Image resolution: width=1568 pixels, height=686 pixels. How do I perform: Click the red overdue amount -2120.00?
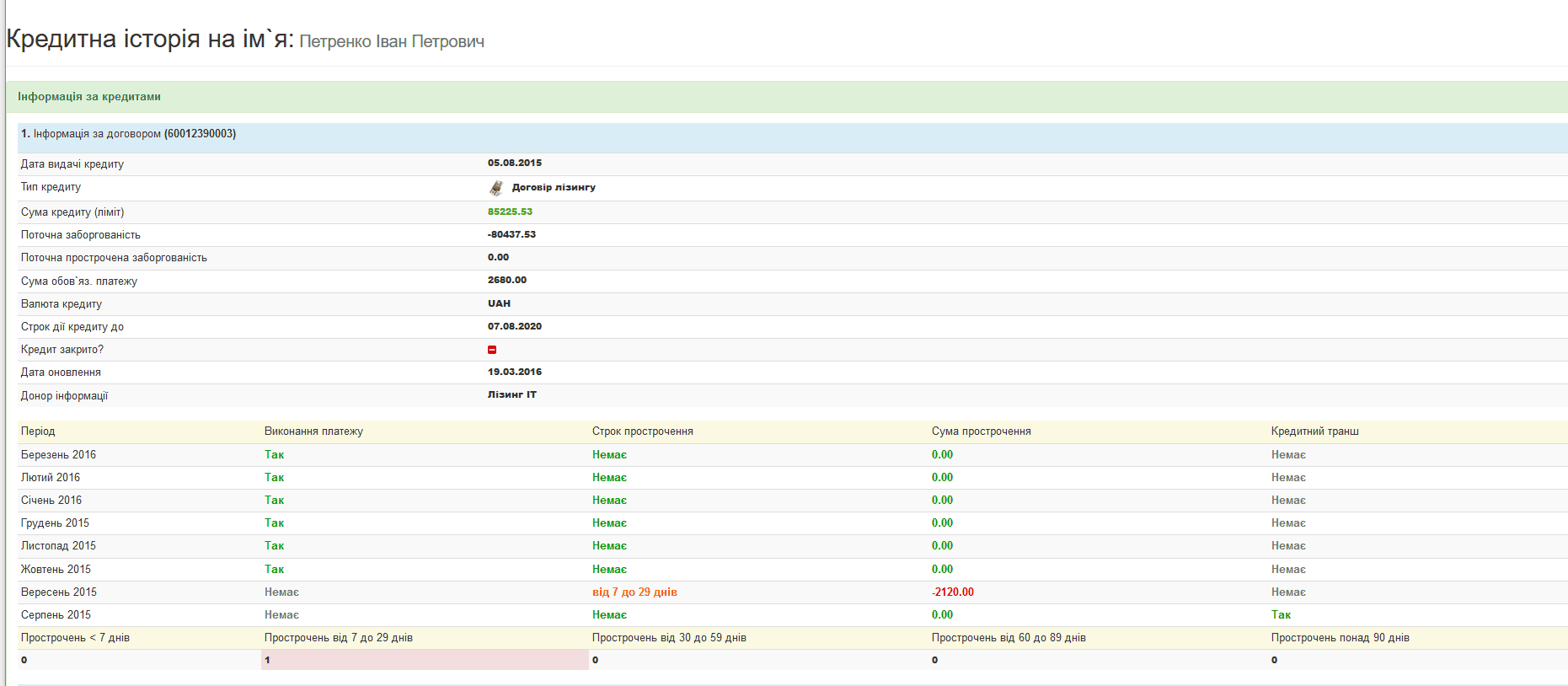coord(952,592)
